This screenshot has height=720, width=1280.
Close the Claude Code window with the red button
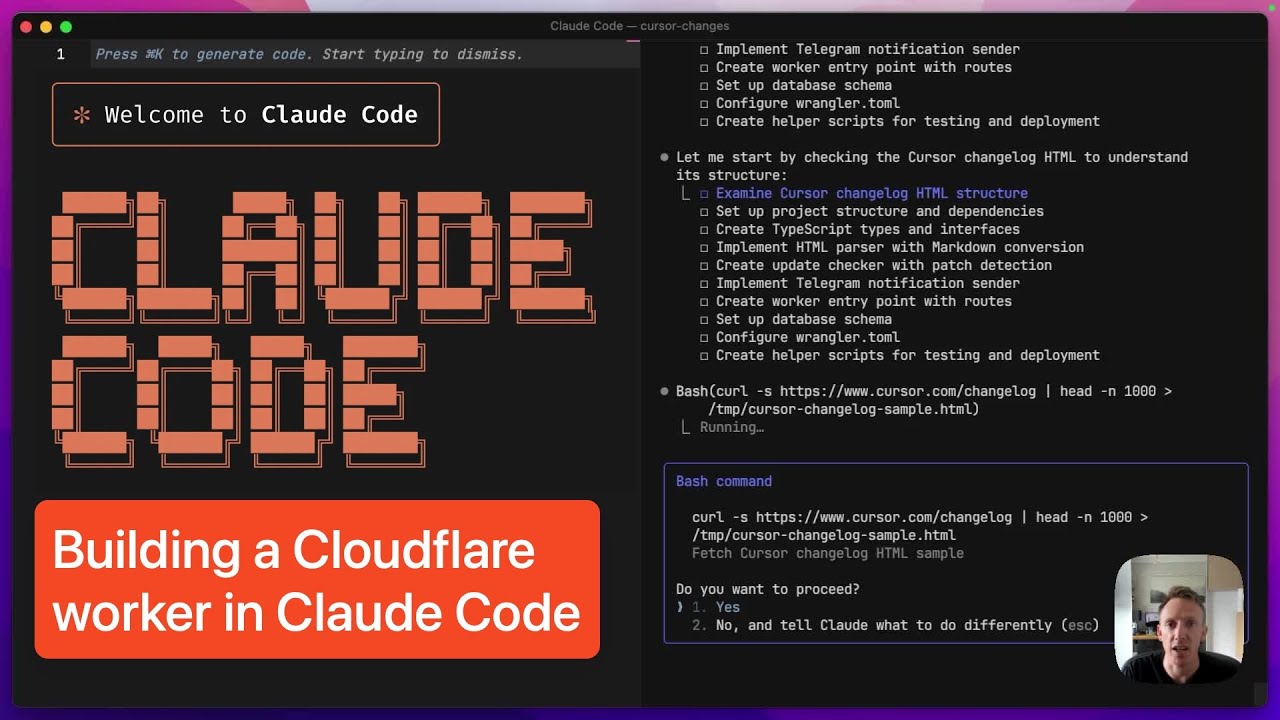[26, 27]
